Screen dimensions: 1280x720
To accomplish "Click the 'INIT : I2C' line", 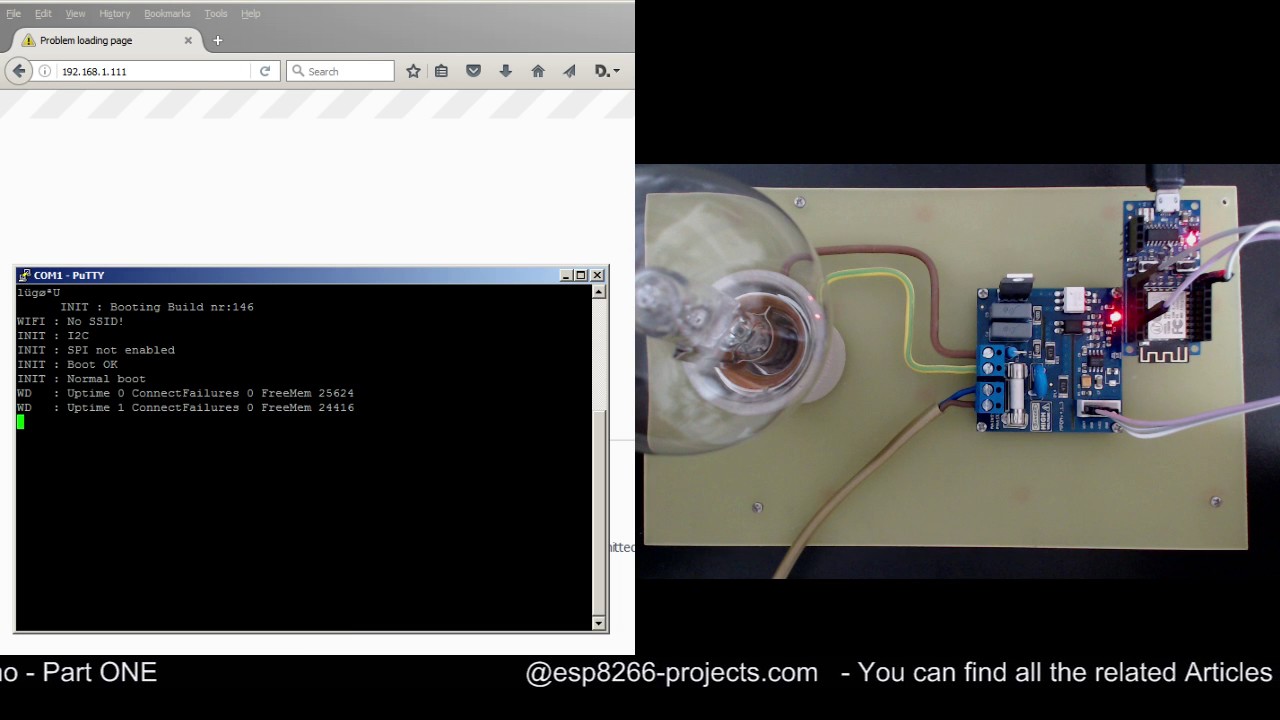I will (53, 336).
